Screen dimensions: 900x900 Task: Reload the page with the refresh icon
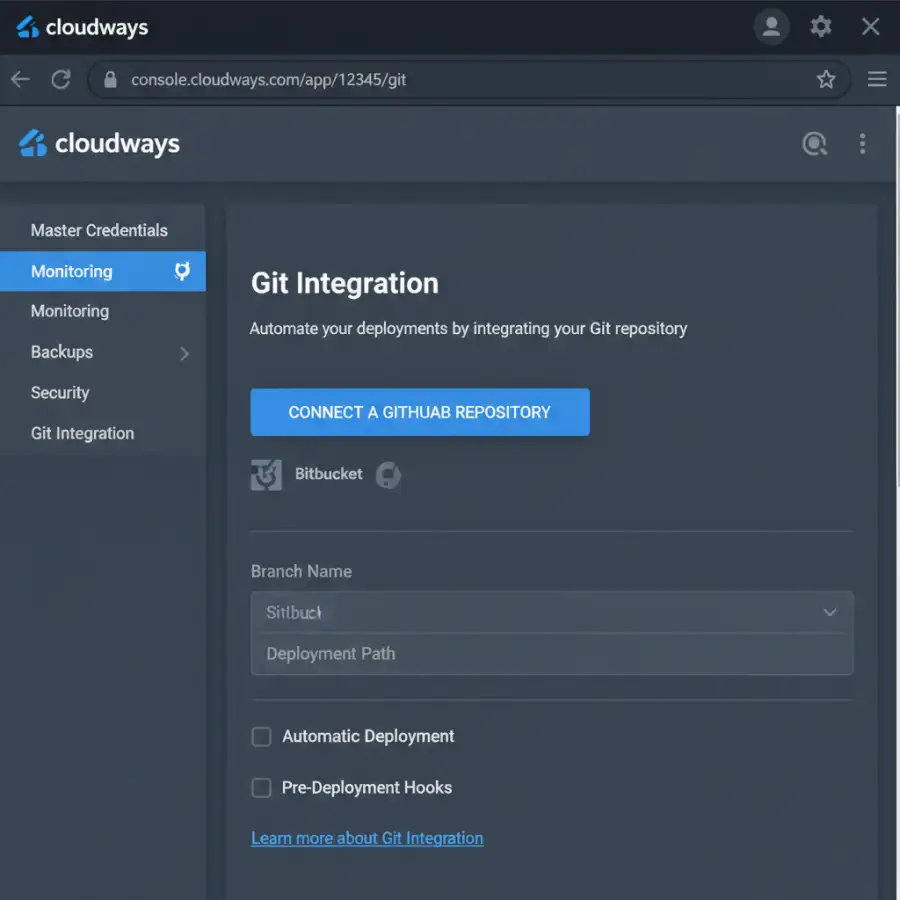[60, 79]
